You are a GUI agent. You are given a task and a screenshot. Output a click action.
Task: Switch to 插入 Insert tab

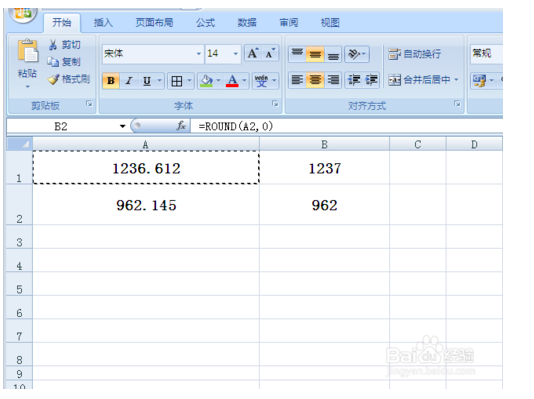(103, 23)
